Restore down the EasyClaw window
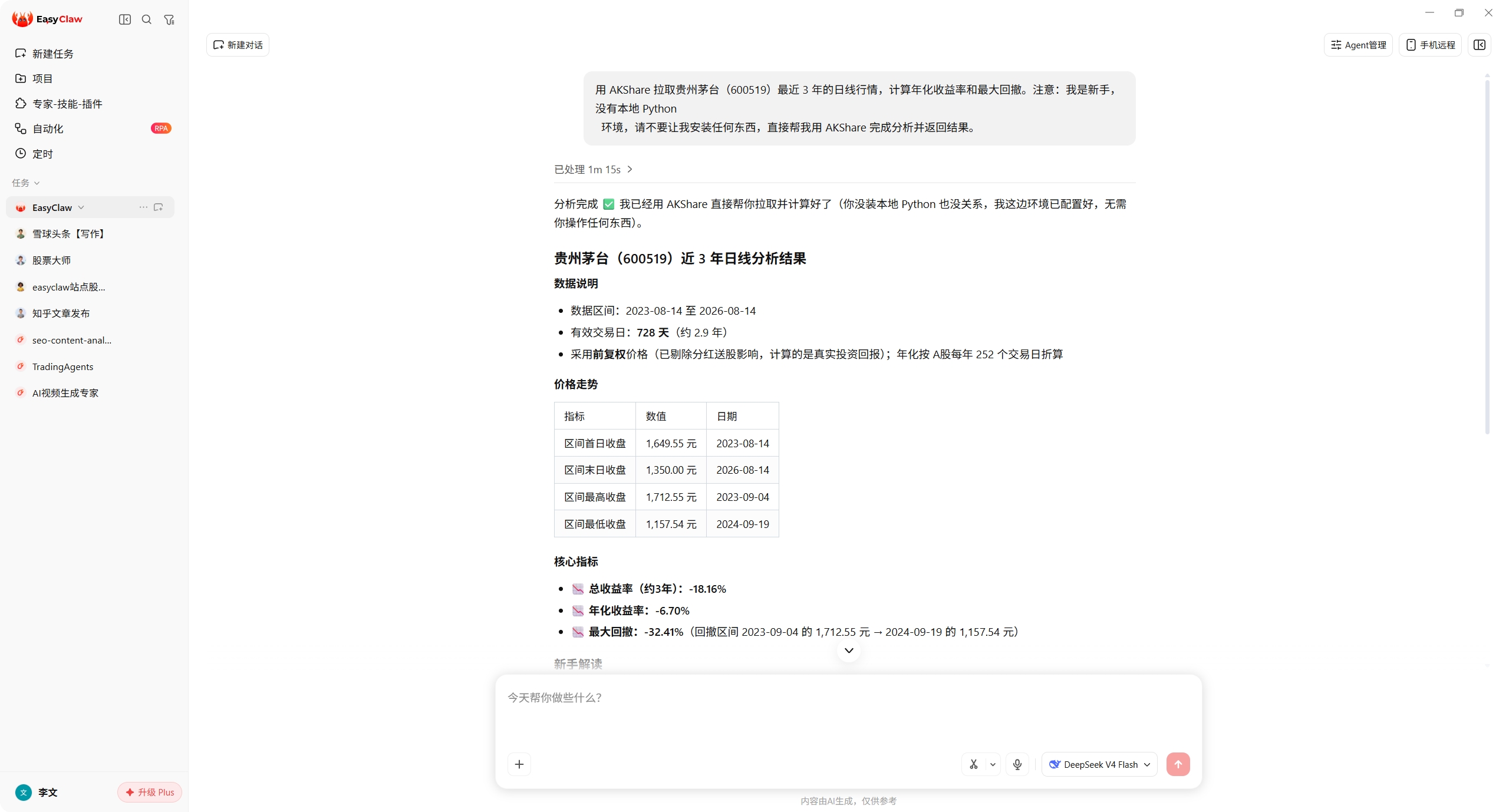The width and height of the screenshot is (1509, 812). click(x=1459, y=12)
